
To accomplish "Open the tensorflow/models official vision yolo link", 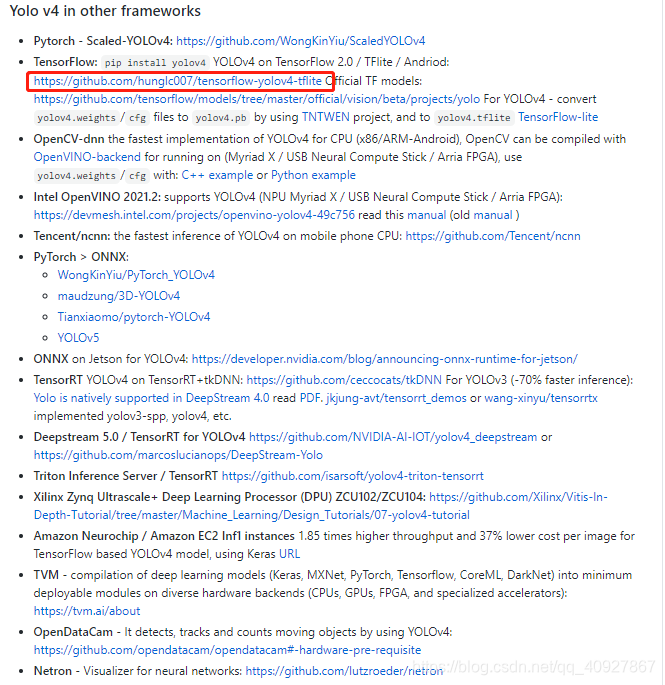I will coord(256,99).
